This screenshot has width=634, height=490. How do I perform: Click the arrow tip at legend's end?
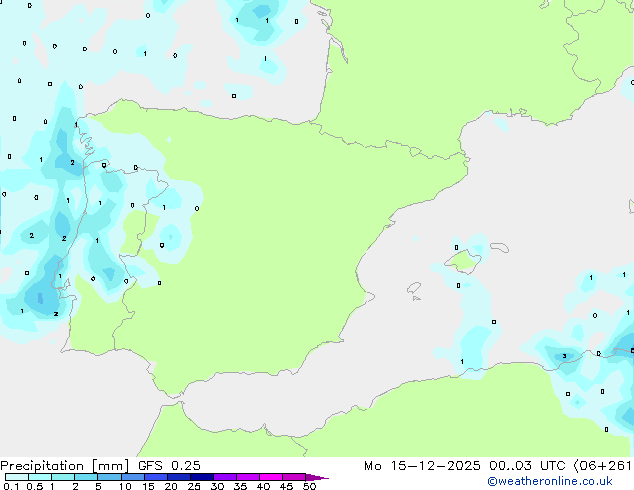[317, 477]
